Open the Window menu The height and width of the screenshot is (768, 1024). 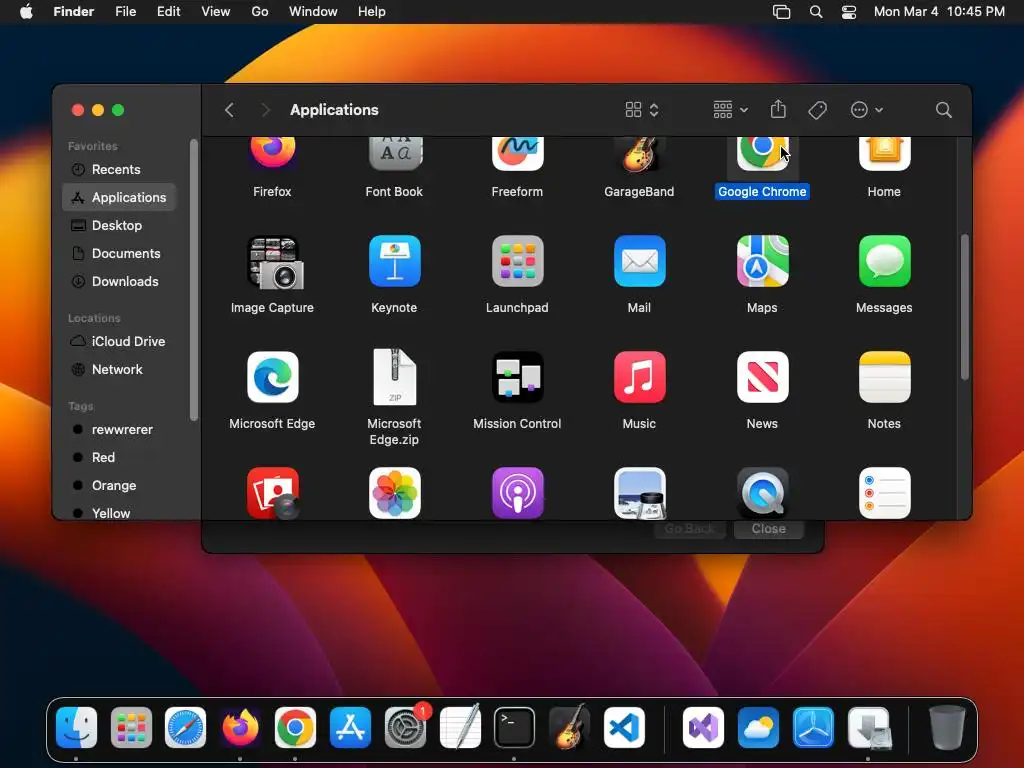(x=313, y=12)
